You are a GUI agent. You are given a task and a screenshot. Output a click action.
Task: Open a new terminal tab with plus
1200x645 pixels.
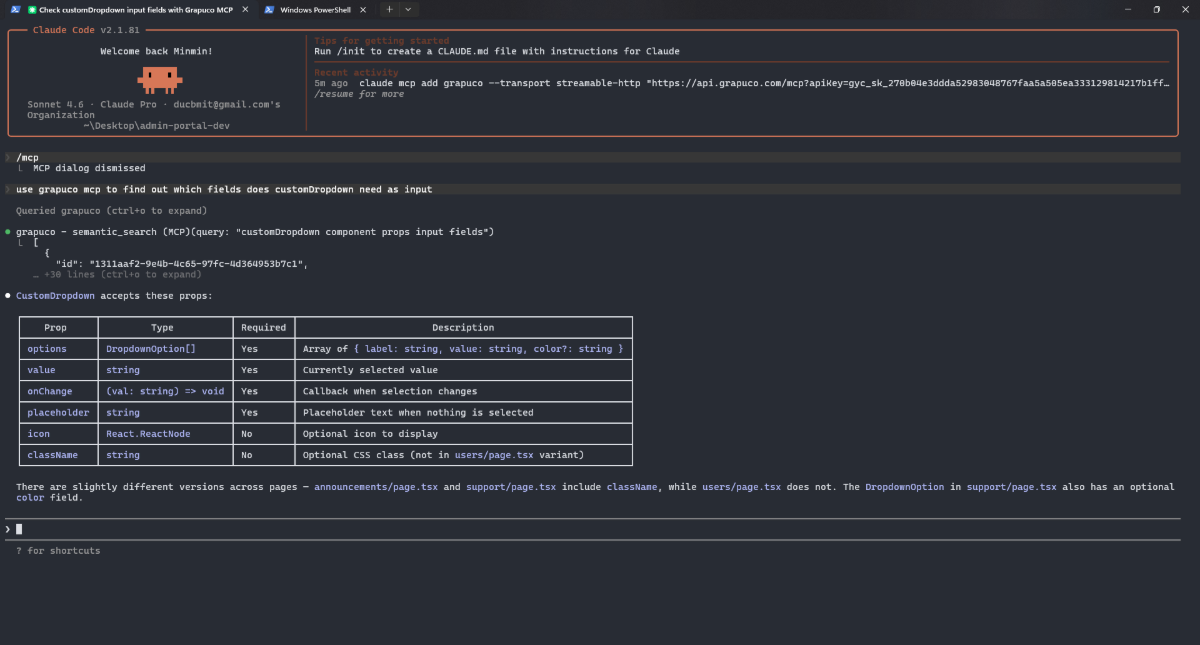[x=389, y=9]
